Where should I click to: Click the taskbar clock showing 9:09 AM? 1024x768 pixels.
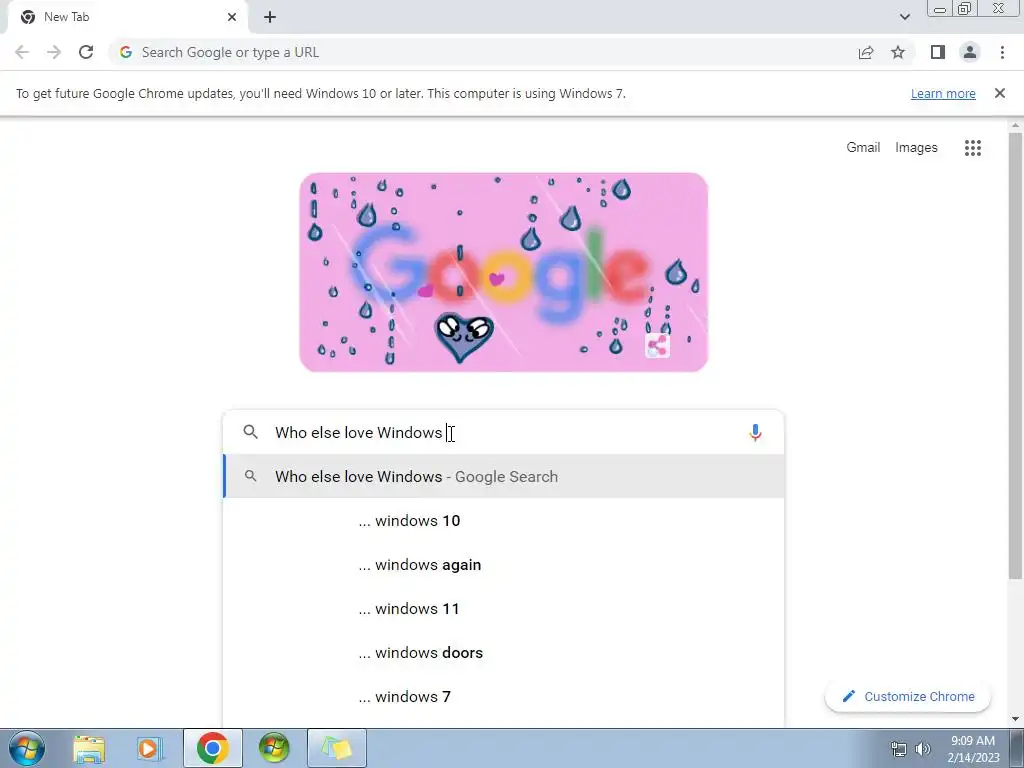[x=973, y=749]
